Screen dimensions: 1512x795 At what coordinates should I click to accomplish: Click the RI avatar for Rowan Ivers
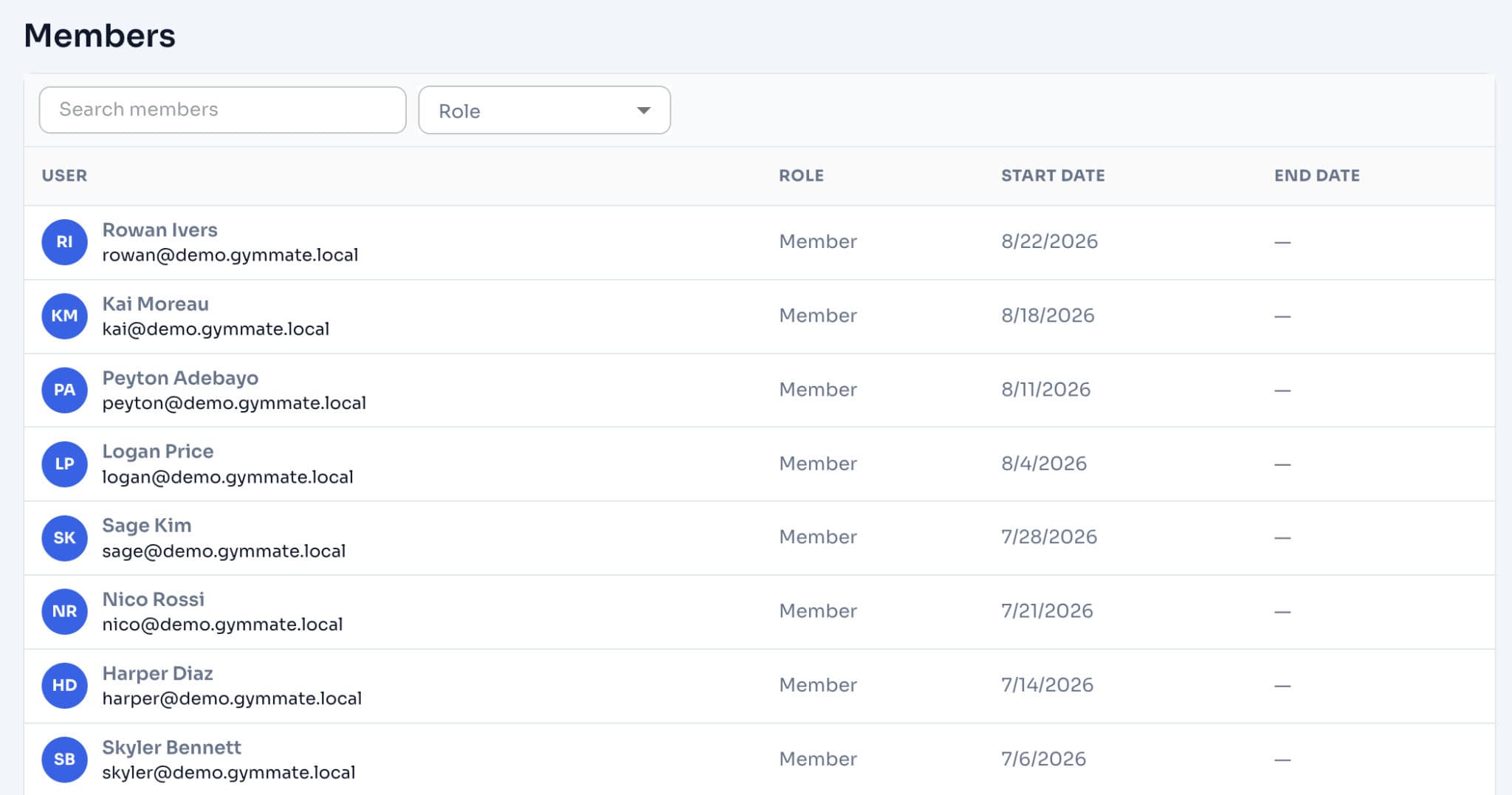coord(64,242)
